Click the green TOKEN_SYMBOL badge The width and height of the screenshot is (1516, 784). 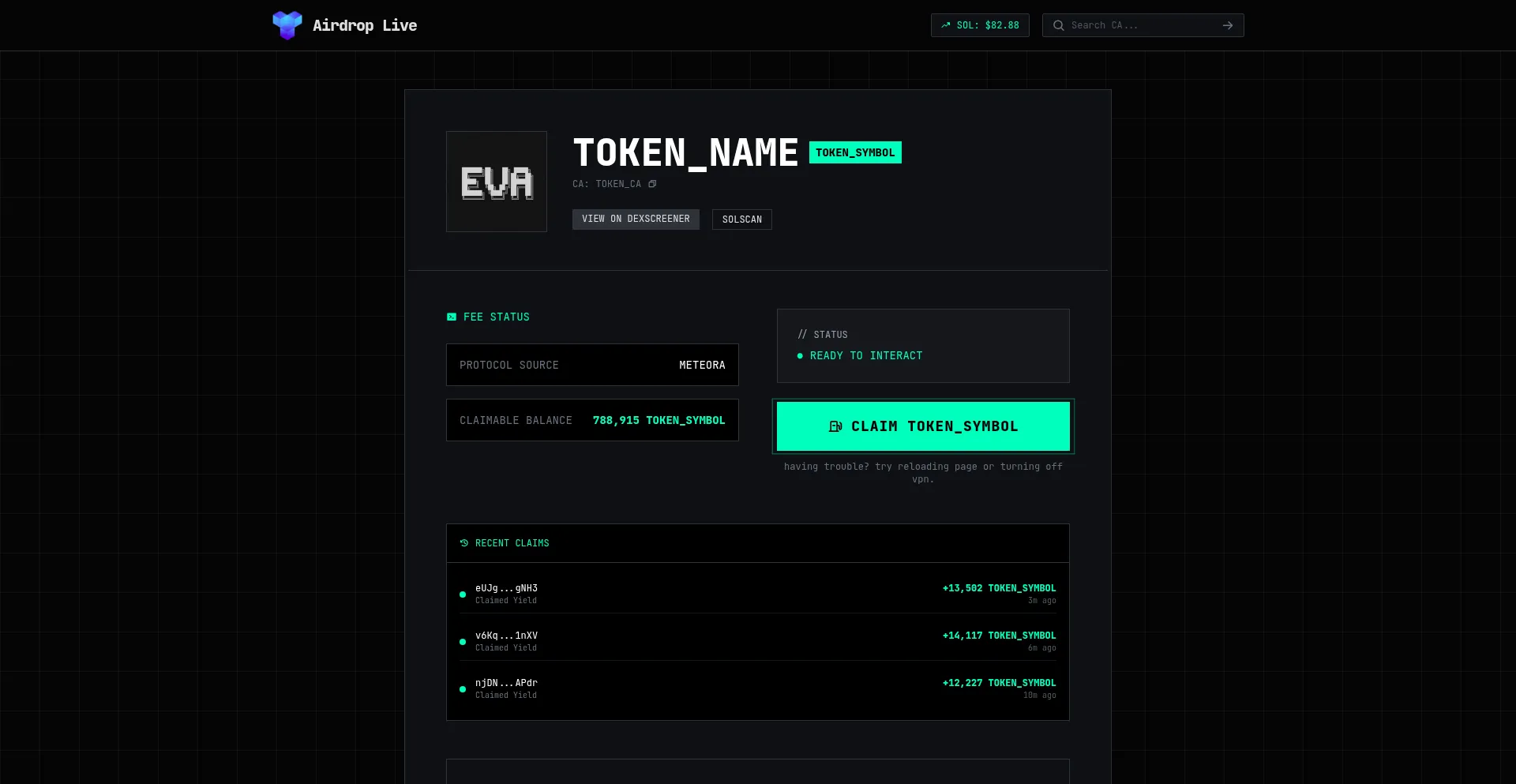pyautogui.click(x=855, y=152)
